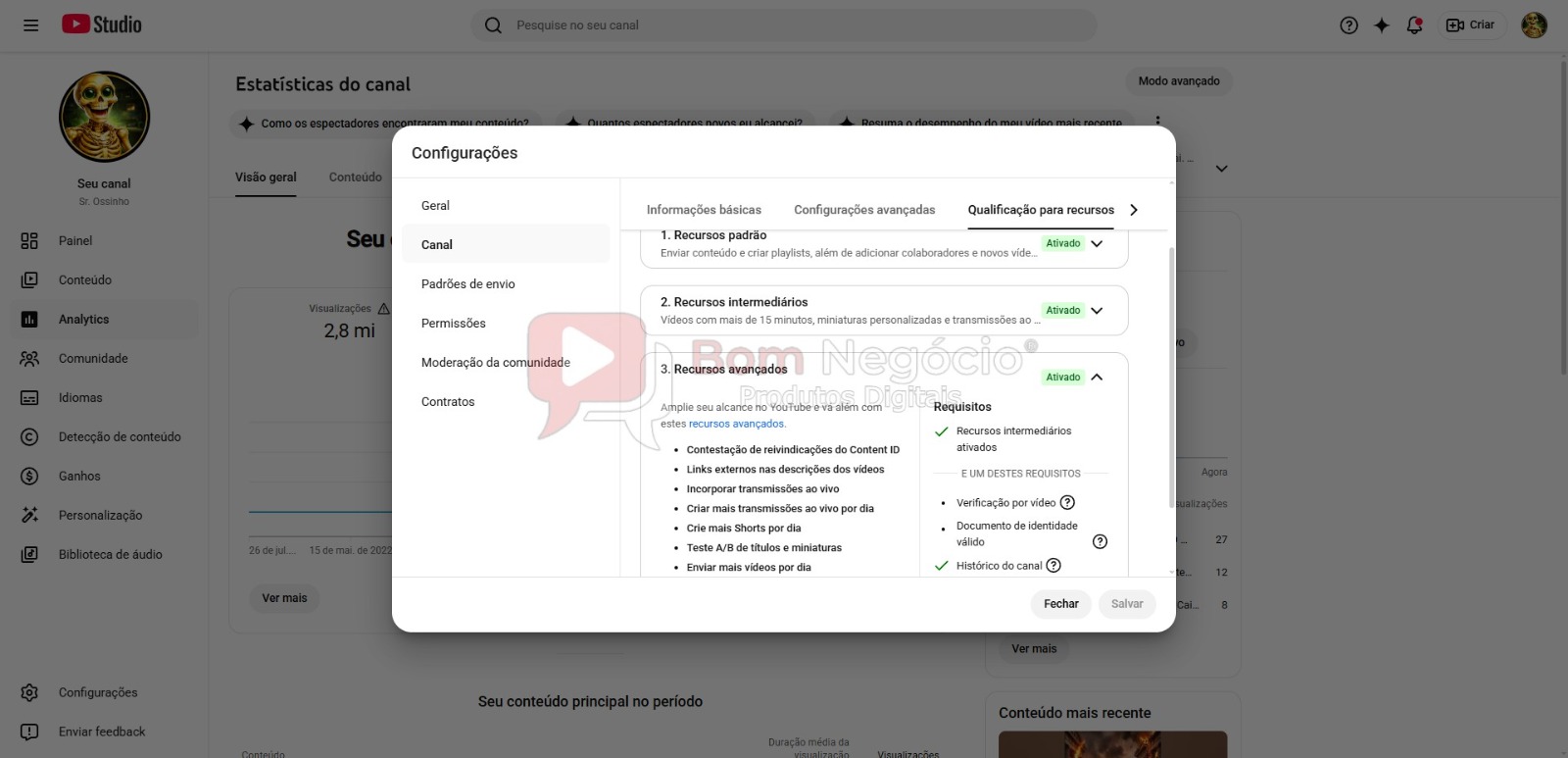Open the notifications bell
The height and width of the screenshot is (758, 1568).
(x=1414, y=25)
